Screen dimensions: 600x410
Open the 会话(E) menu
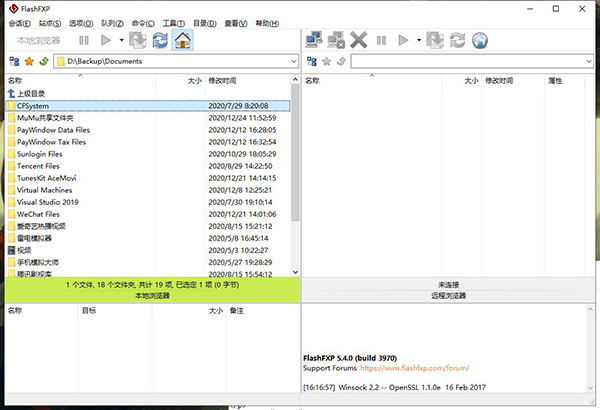click(20, 23)
